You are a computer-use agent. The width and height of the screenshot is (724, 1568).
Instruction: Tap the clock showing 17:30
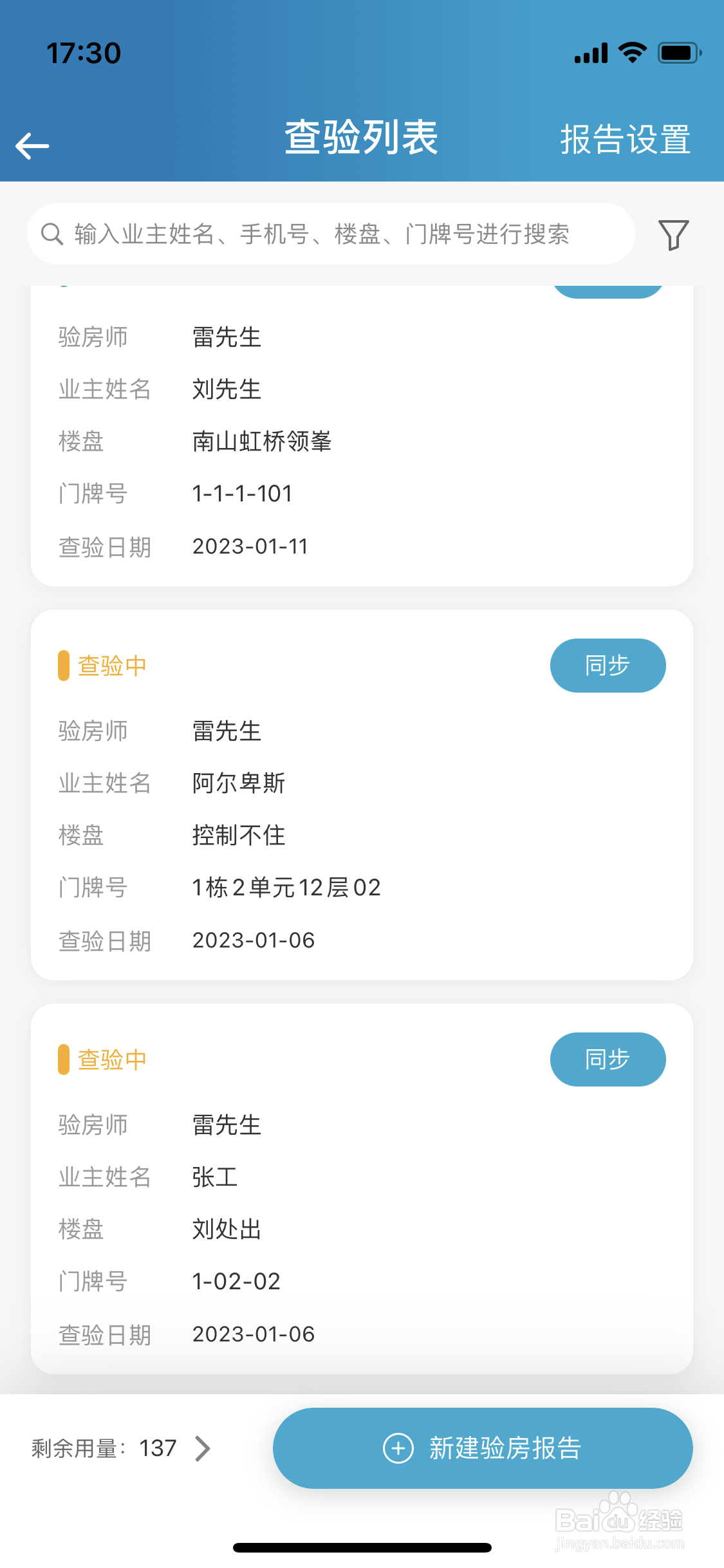pos(84,53)
